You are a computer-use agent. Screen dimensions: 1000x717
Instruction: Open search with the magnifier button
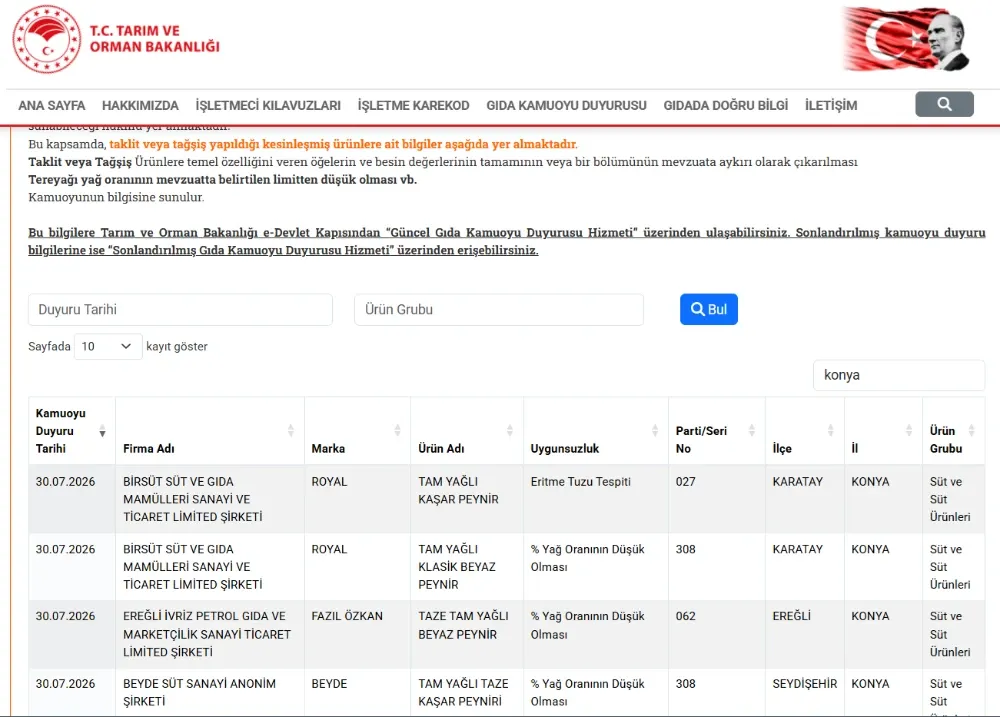pos(944,104)
